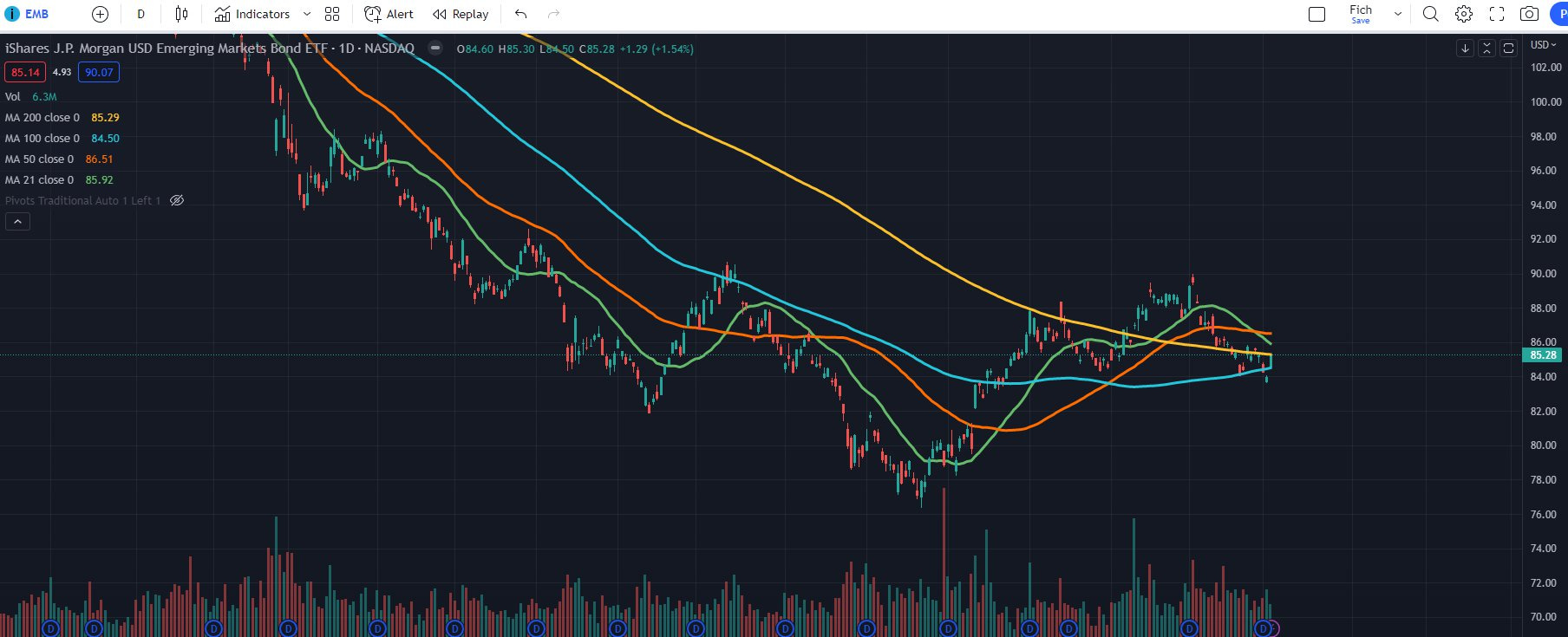Click the H85.30 high value
The width and height of the screenshot is (1568, 637).
pos(517,49)
